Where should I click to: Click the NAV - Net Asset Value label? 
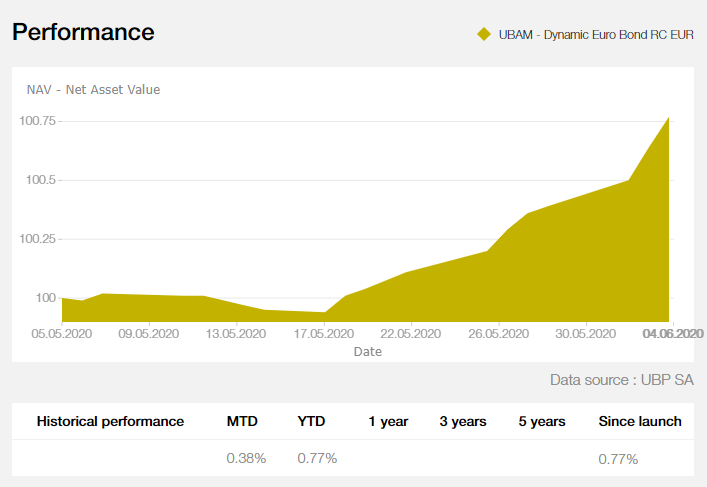pos(93,89)
